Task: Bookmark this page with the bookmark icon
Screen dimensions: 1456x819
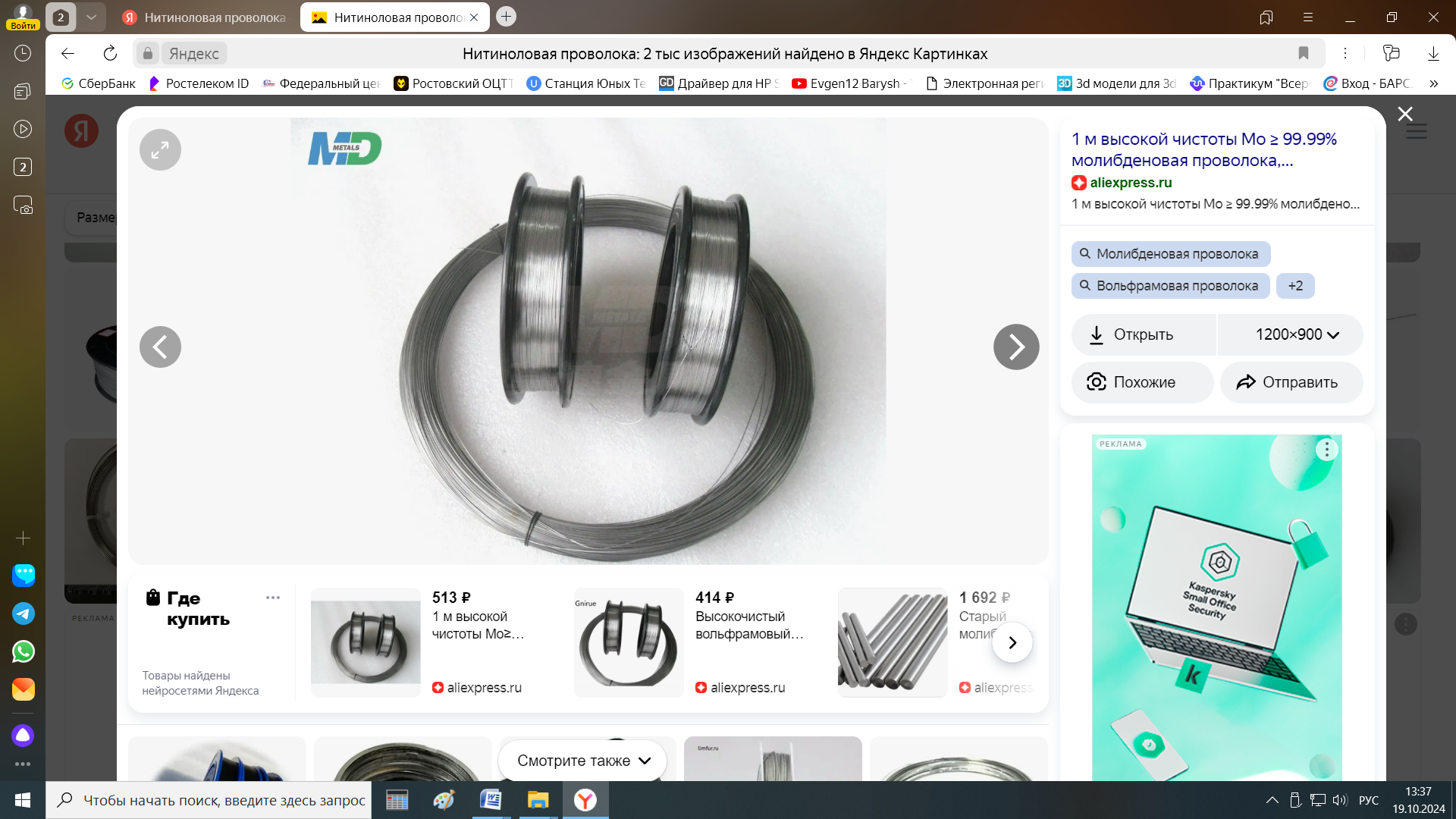Action: (1304, 53)
